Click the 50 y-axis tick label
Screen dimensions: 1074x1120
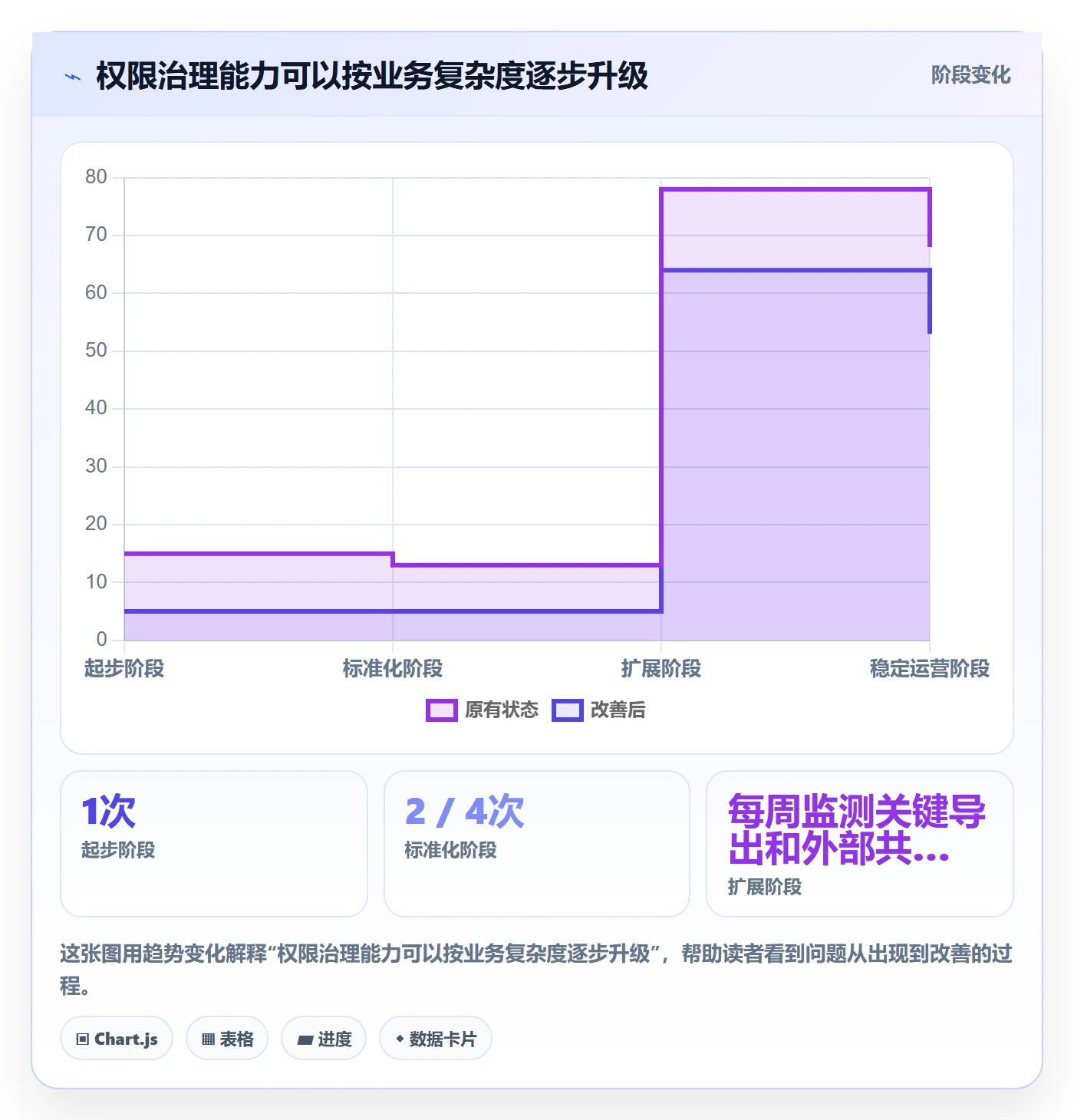96,351
